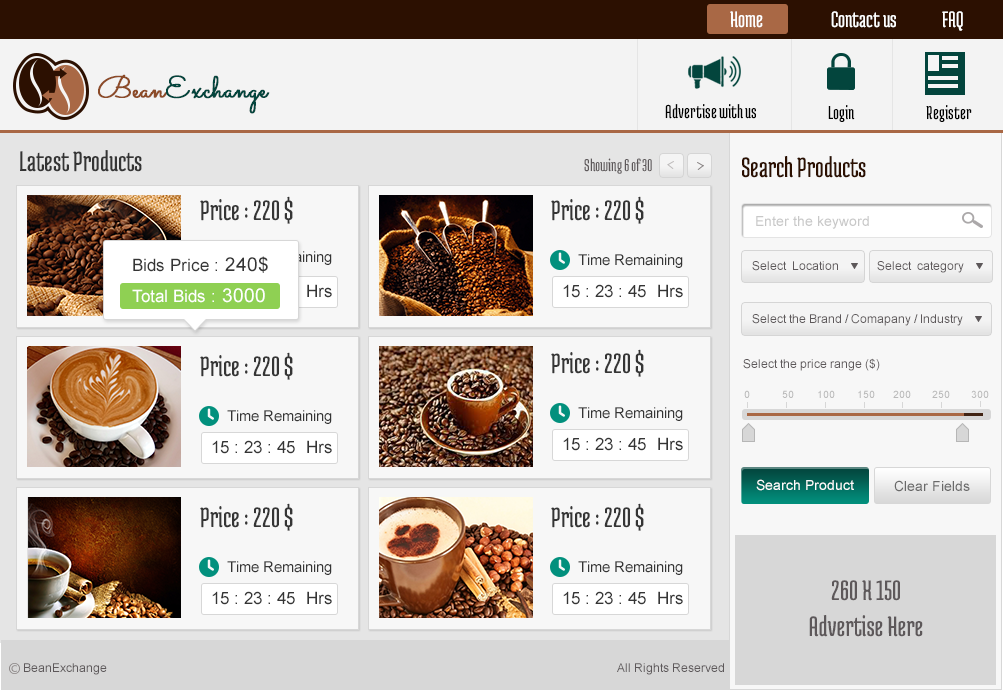Click the Clear Fields button
The width and height of the screenshot is (1003, 690).
932,486
